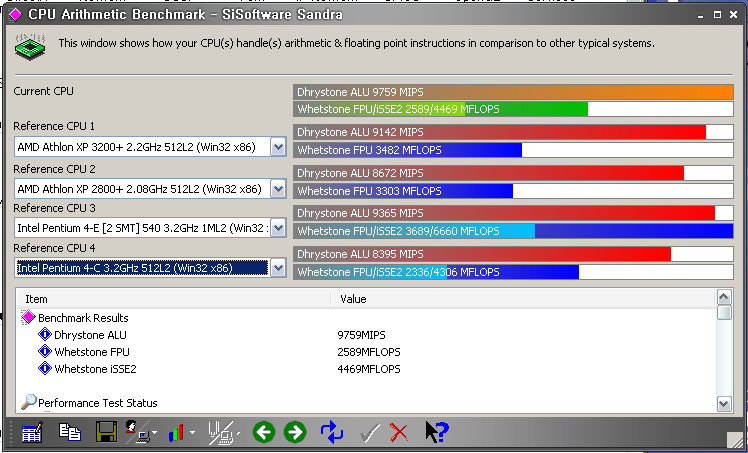Refresh the benchmark with blue arrows icon
The height and width of the screenshot is (453, 748).
(x=332, y=432)
